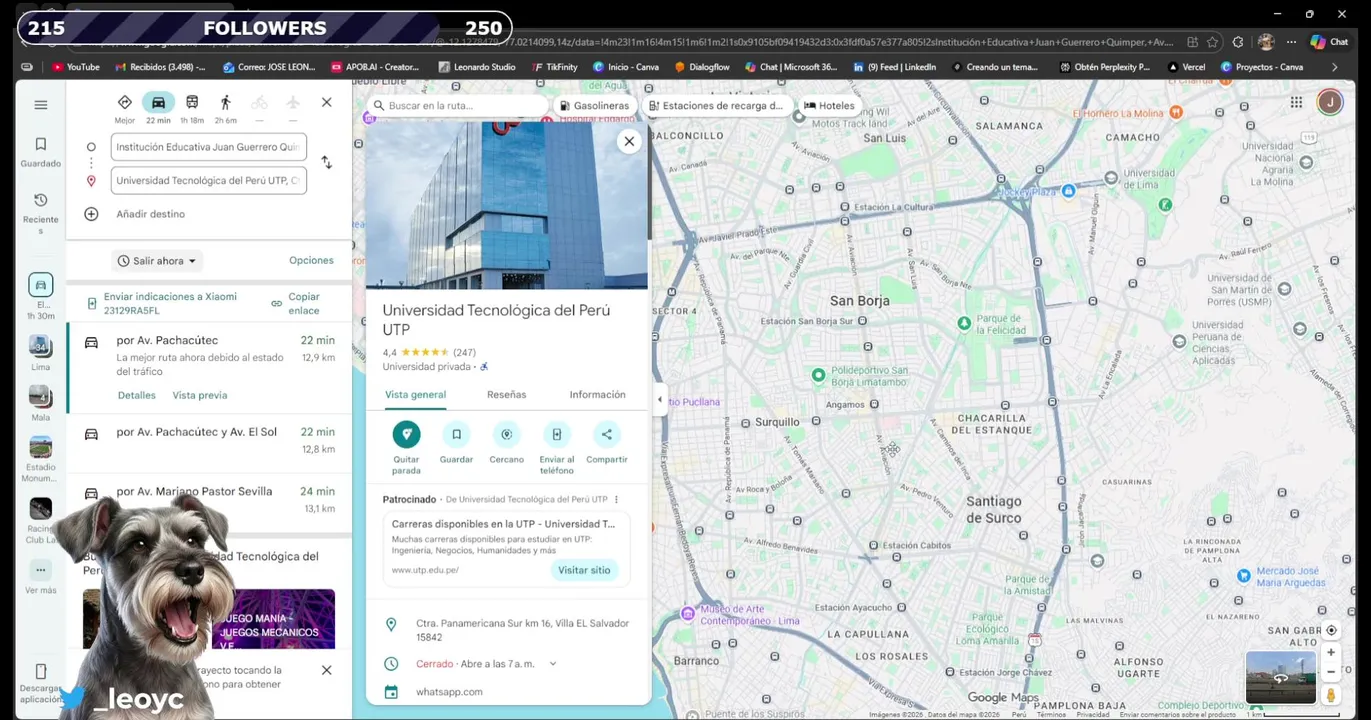Select the flights travel mode
The height and width of the screenshot is (720, 1371).
pyautogui.click(x=293, y=102)
